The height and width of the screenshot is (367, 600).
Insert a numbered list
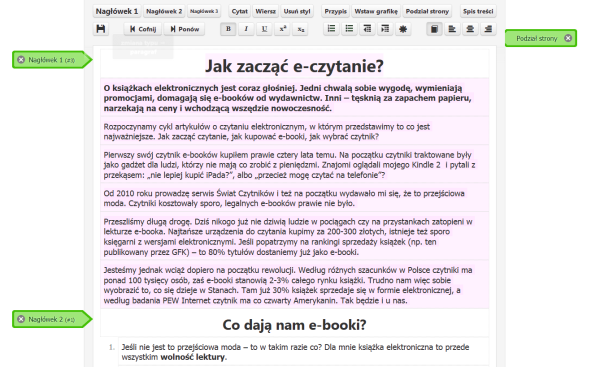point(331,29)
